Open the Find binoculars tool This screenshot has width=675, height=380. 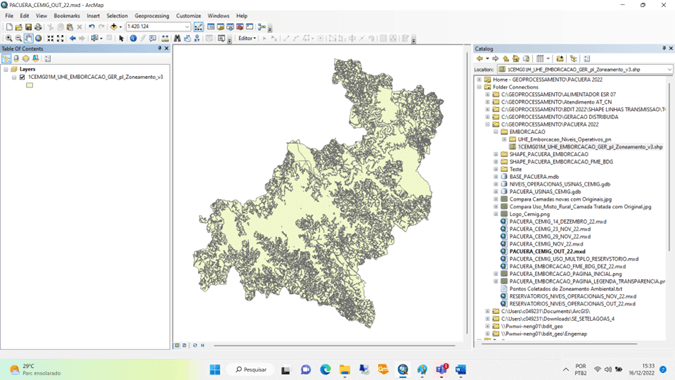click(177, 38)
